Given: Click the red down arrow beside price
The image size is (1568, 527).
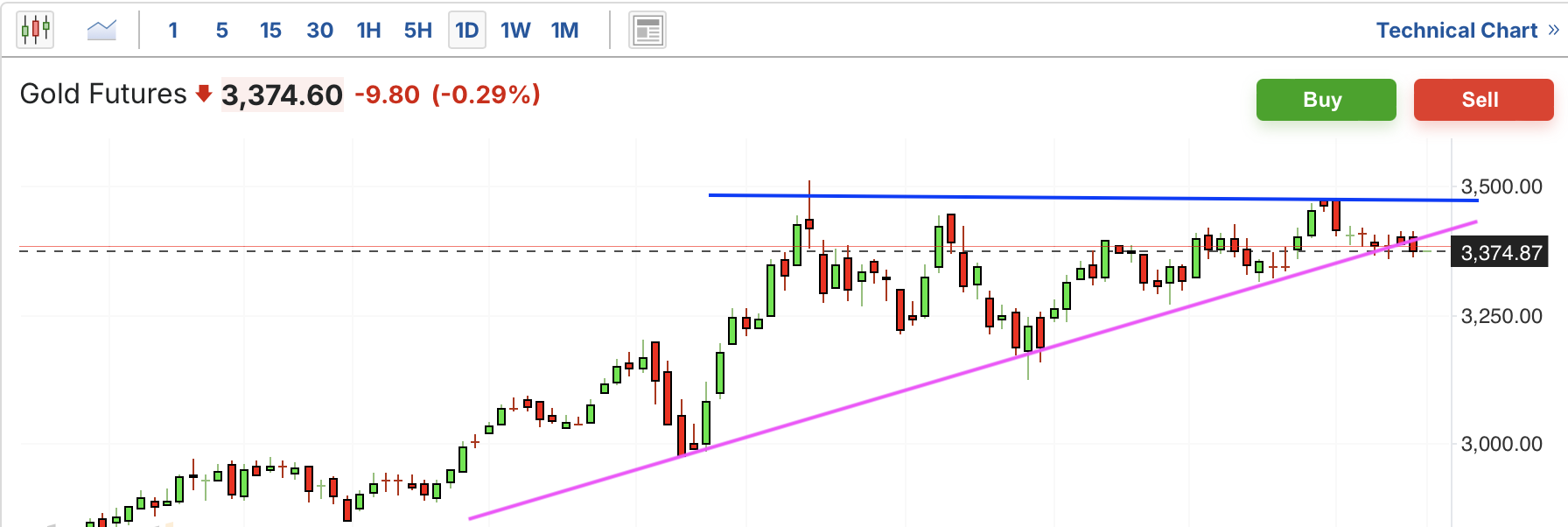Looking at the screenshot, I should [x=204, y=94].
